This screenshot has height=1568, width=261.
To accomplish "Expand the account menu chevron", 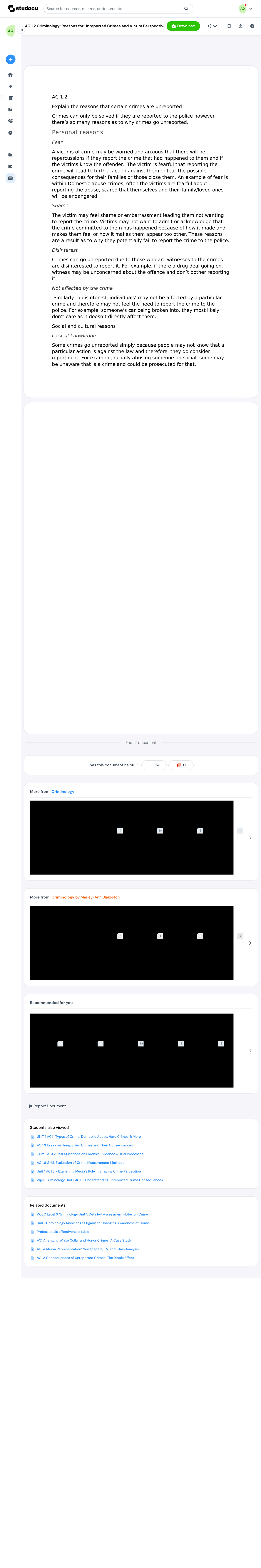I will (251, 8).
